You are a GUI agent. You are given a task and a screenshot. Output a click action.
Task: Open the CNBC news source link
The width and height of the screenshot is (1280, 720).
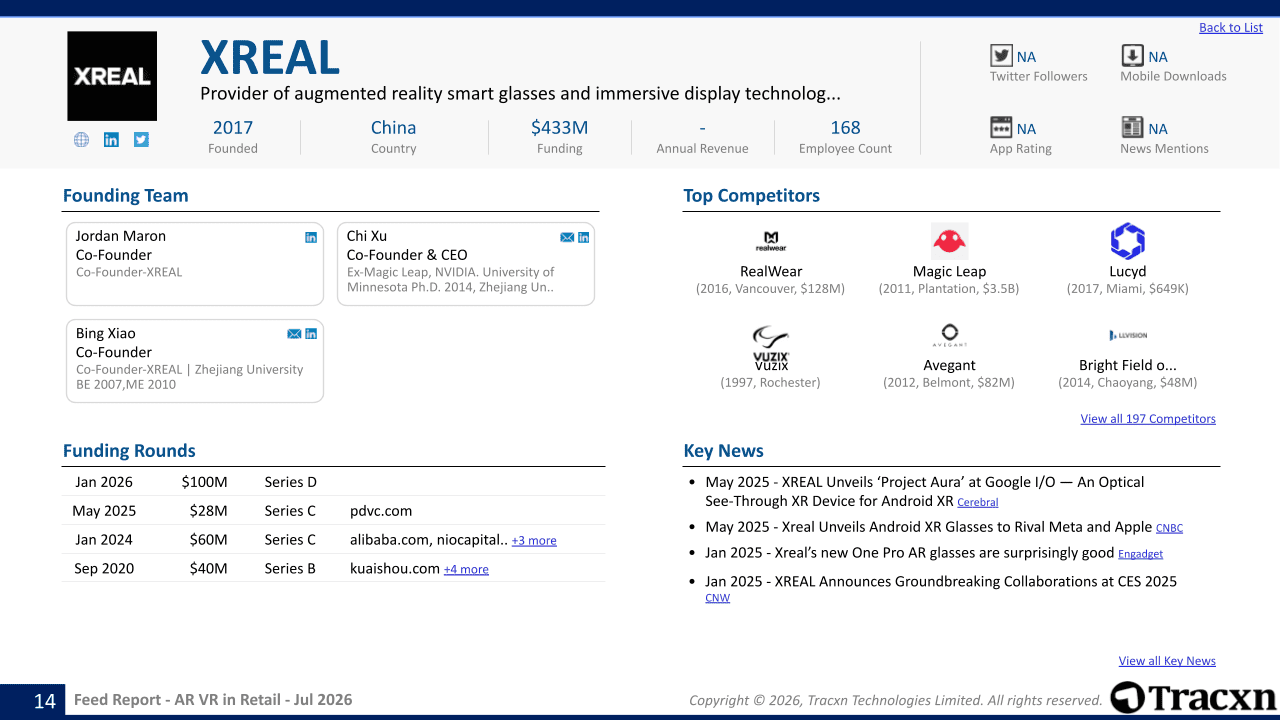pyautogui.click(x=1169, y=528)
